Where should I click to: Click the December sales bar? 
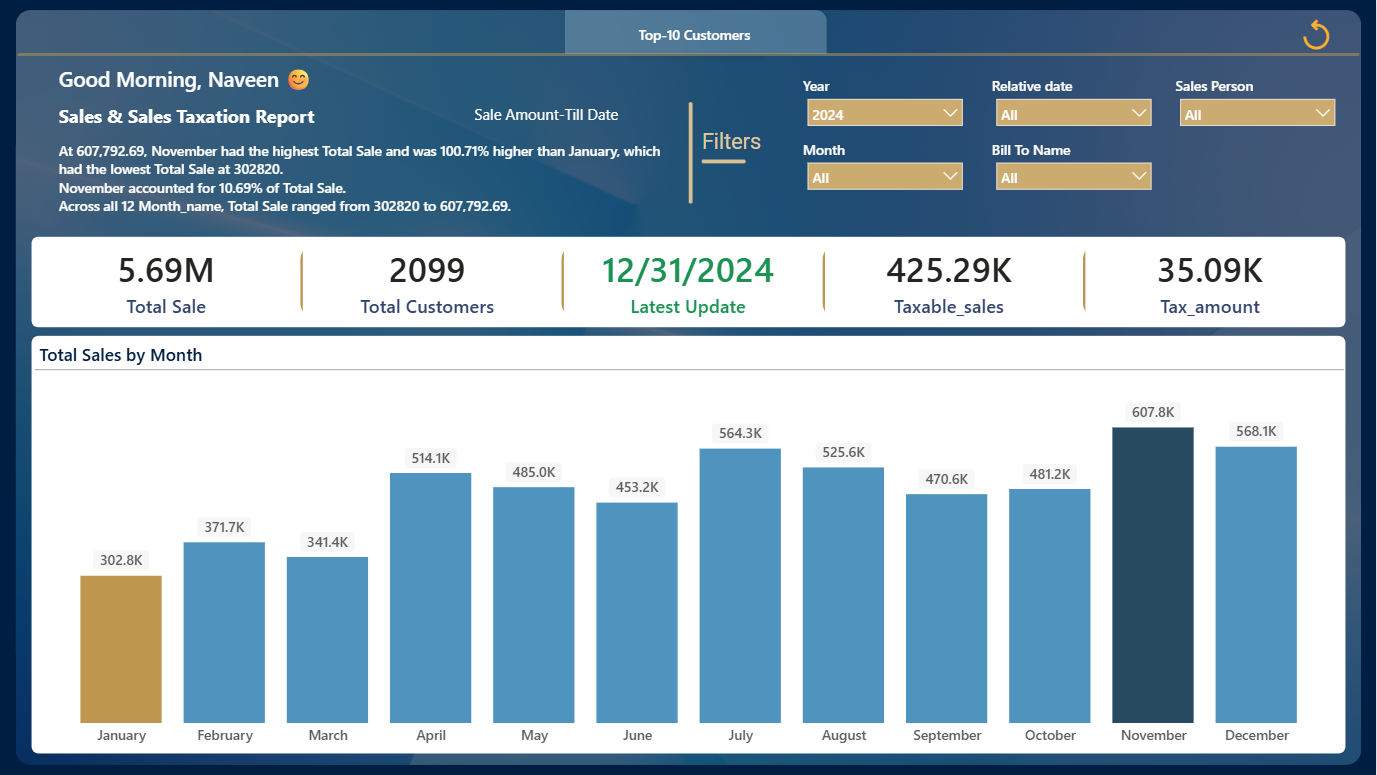pos(1256,584)
